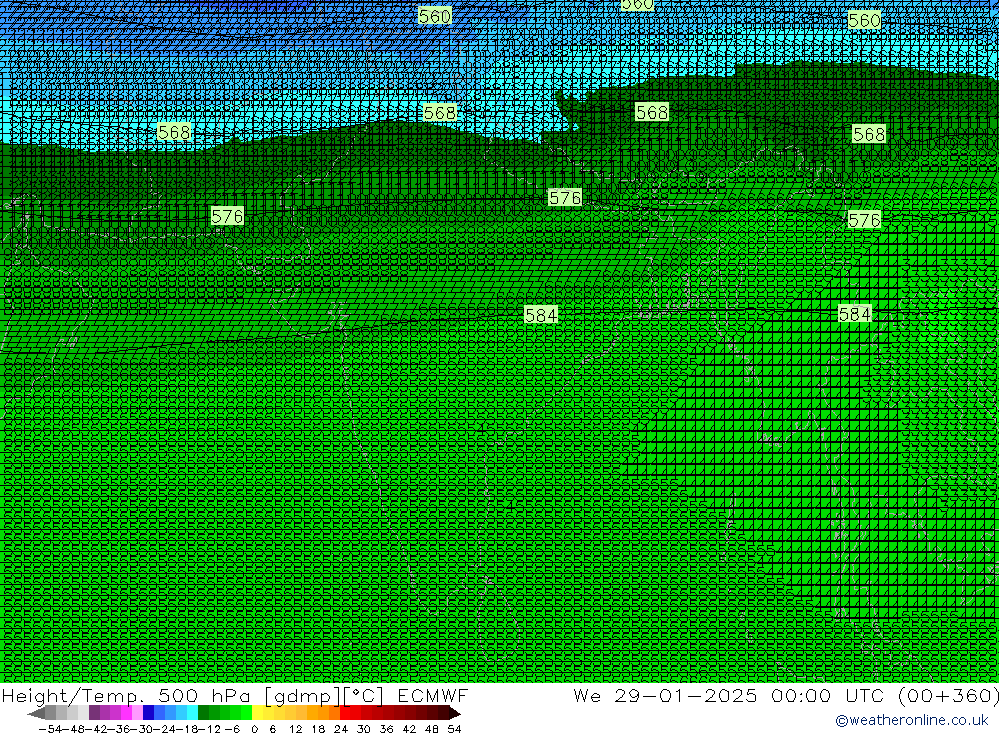The width and height of the screenshot is (1000, 733).
Task: Click the '-54' legend value
Action: tap(50, 729)
